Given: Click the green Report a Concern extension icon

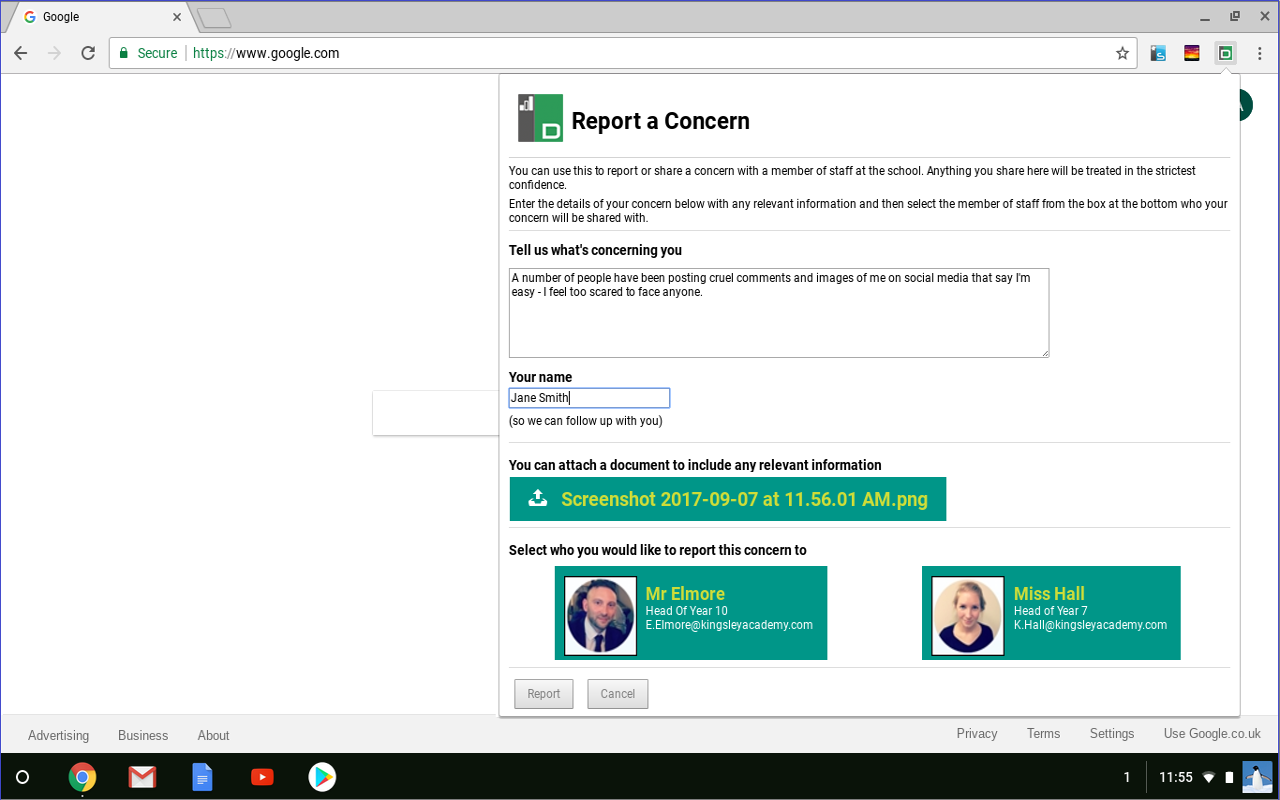Looking at the screenshot, I should [x=1226, y=53].
